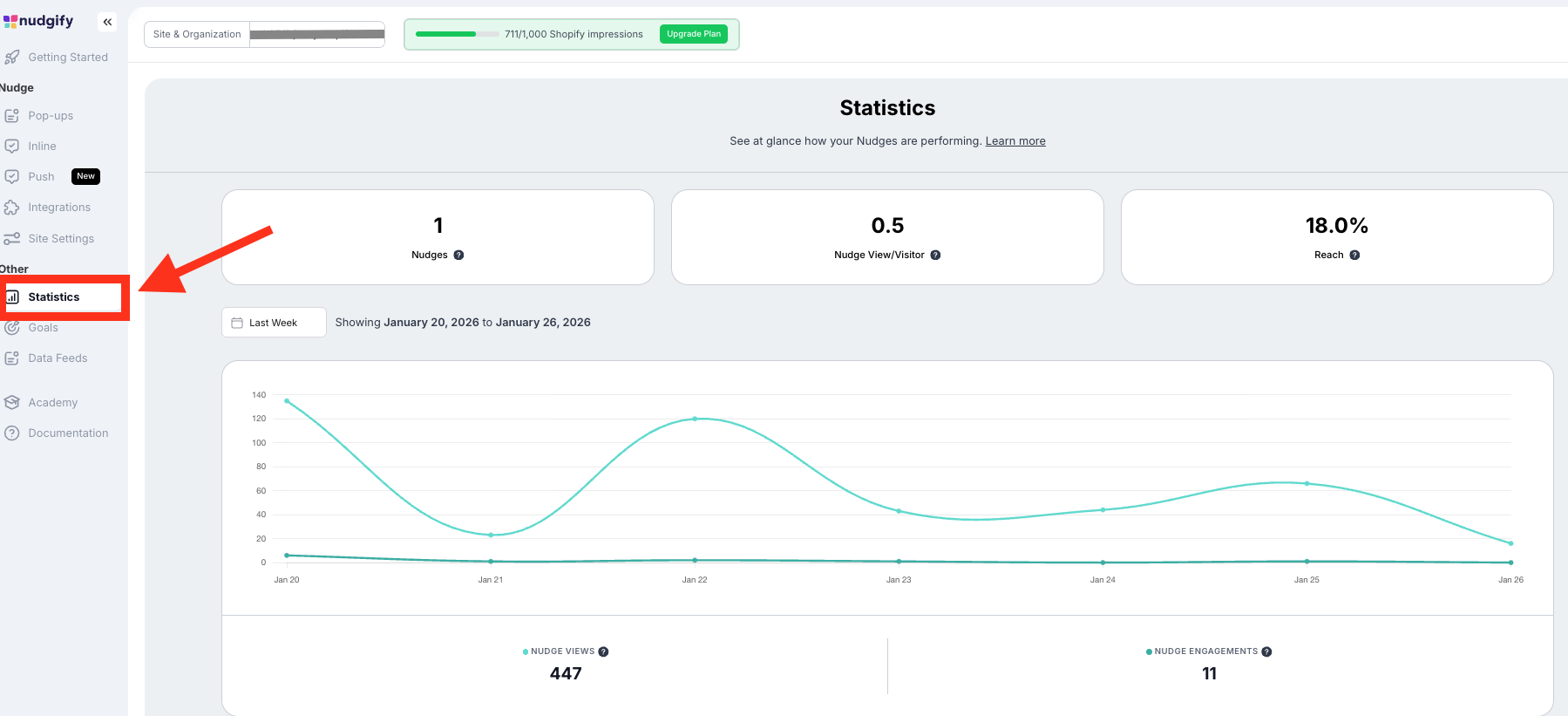This screenshot has height=716, width=1568.
Task: Click the Push sidebar icon
Action: pyautogui.click(x=12, y=177)
